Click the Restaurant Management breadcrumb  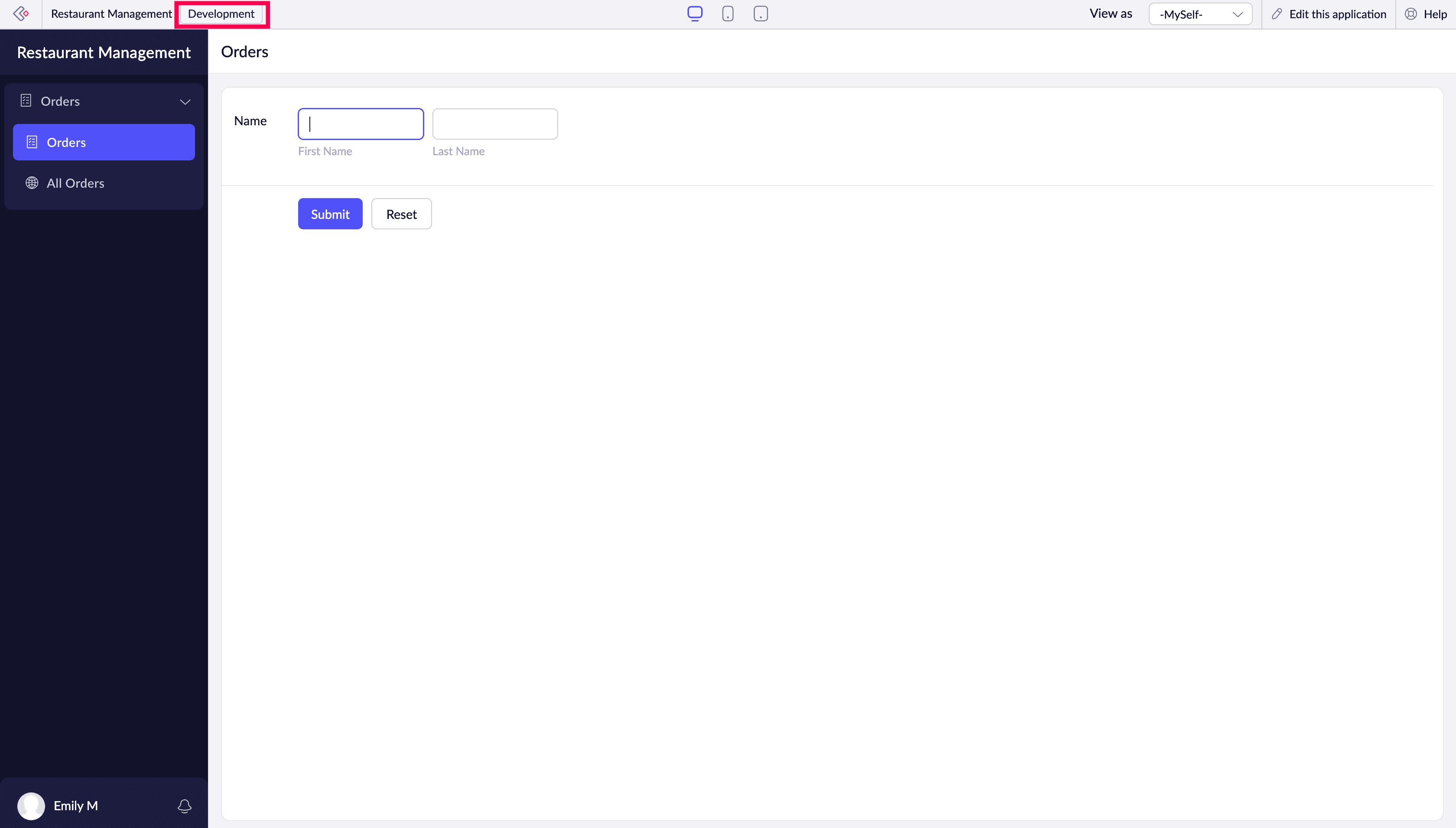pyautogui.click(x=111, y=13)
